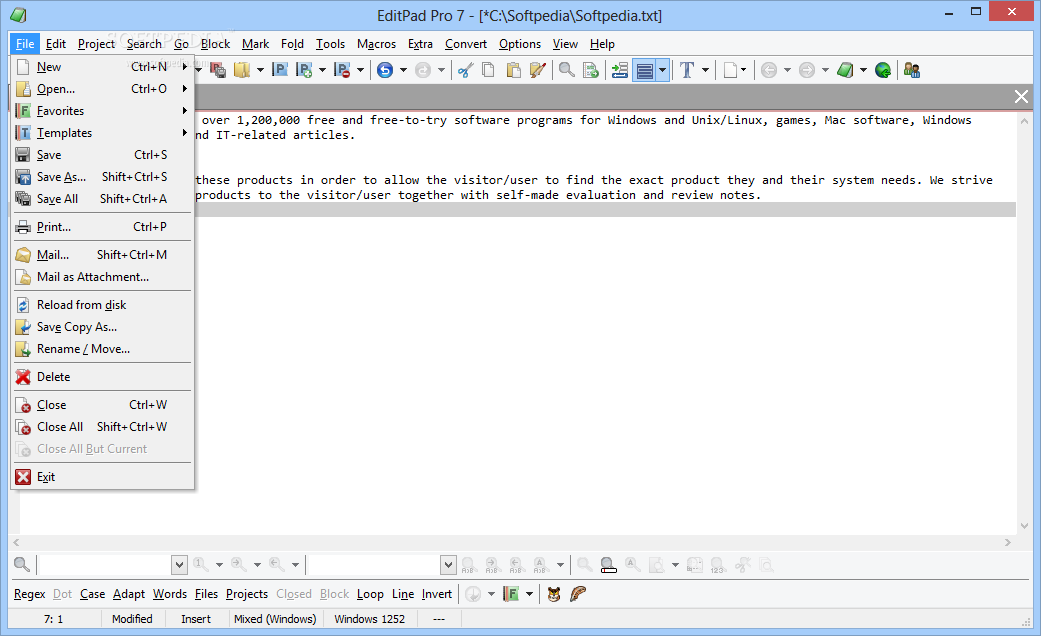1041x636 pixels.
Task: Toggle the Case search option
Action: pyautogui.click(x=92, y=594)
